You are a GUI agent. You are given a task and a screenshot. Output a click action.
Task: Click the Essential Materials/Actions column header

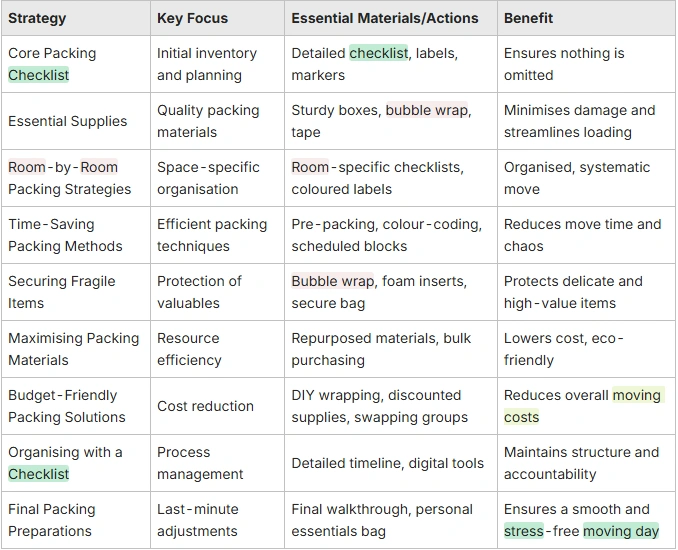click(385, 18)
